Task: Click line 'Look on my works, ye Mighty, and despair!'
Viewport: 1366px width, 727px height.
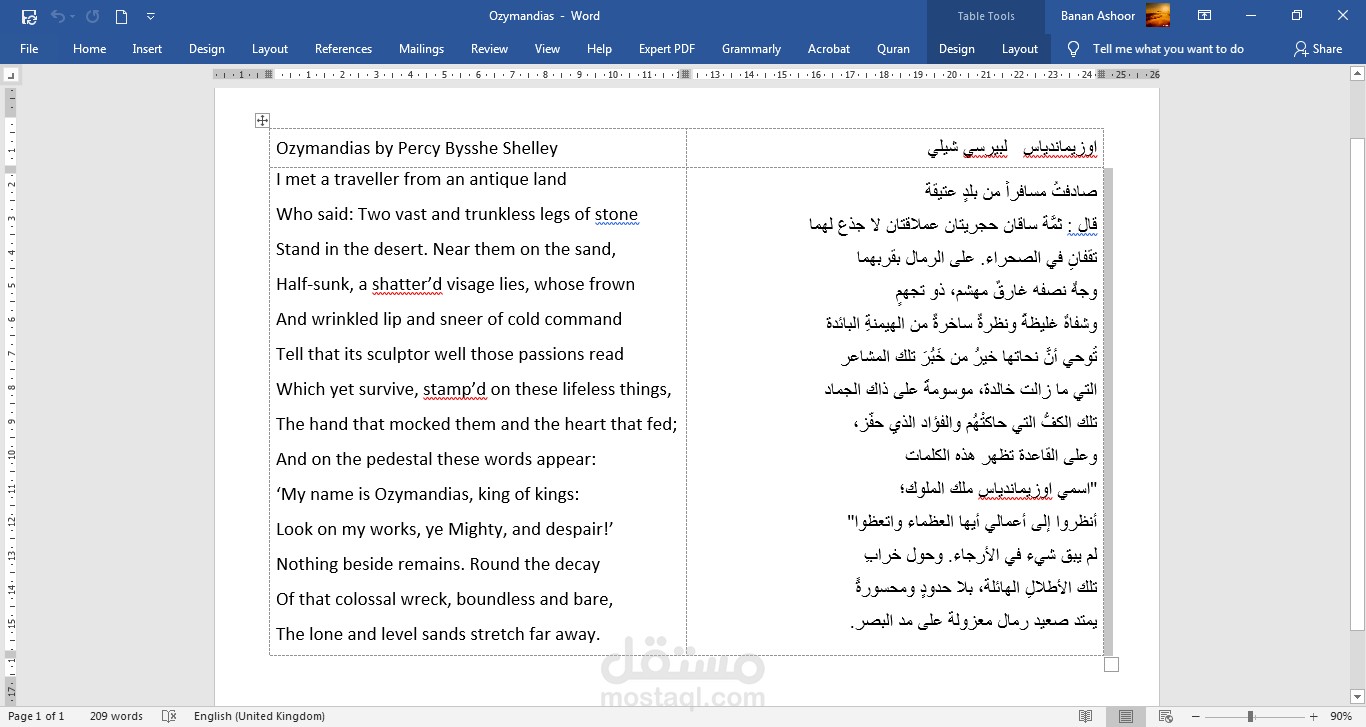Action: 444,529
